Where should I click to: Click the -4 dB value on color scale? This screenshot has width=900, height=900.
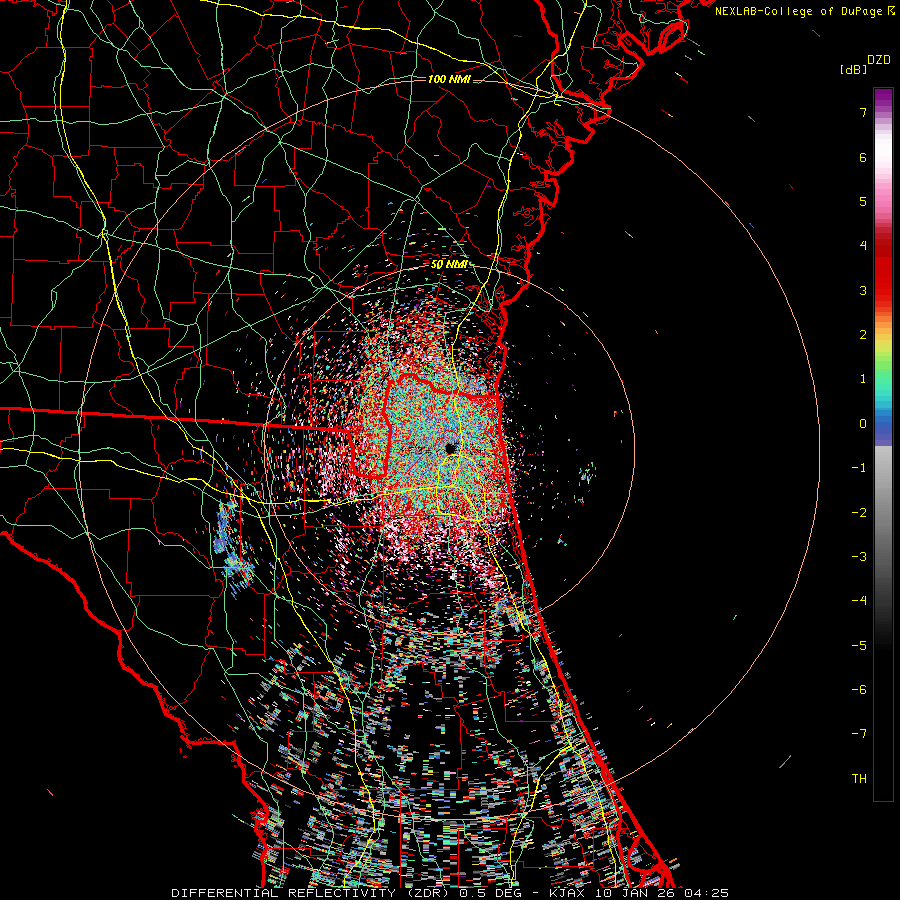(x=859, y=601)
